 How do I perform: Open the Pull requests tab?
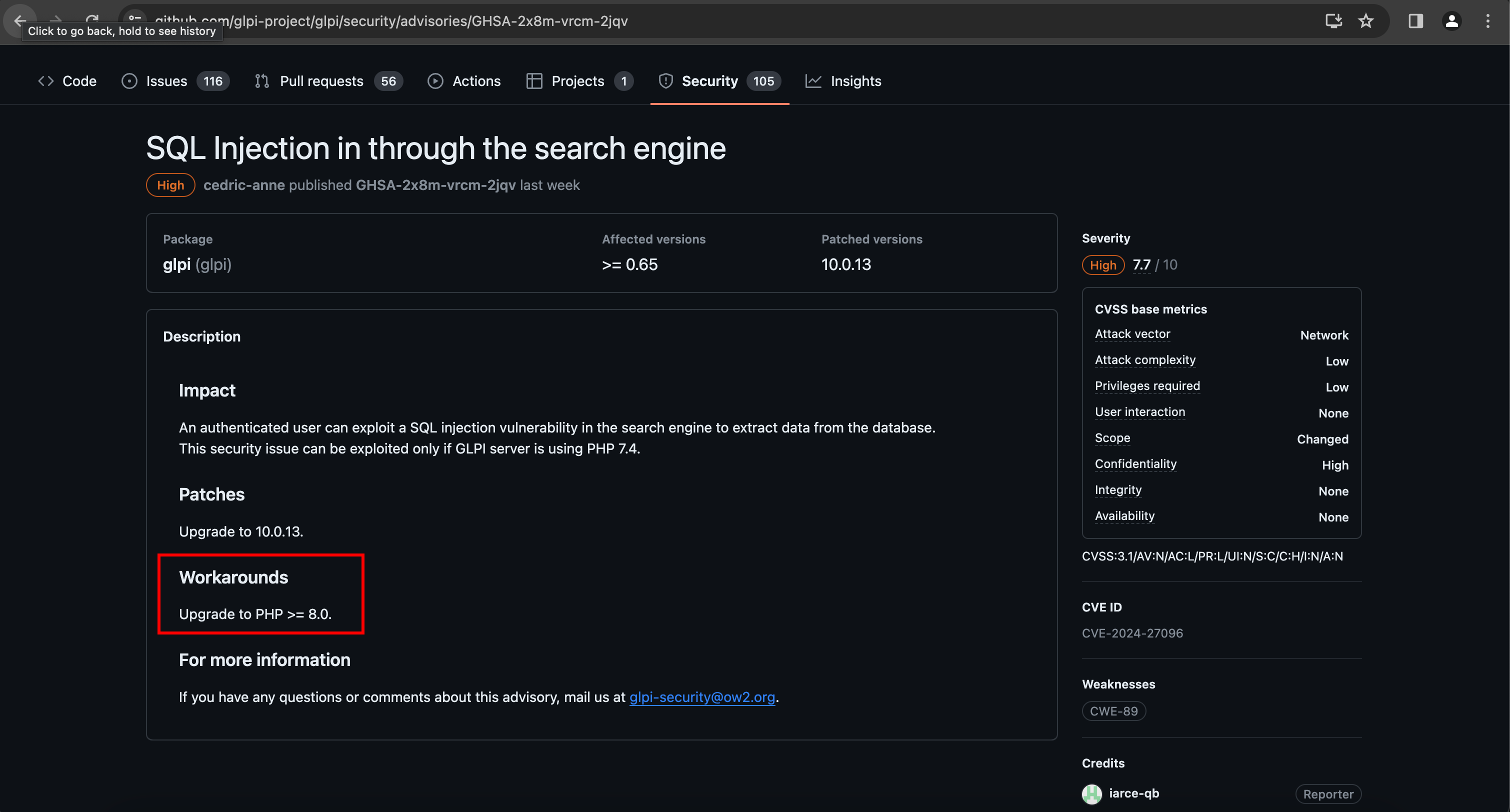(x=328, y=81)
